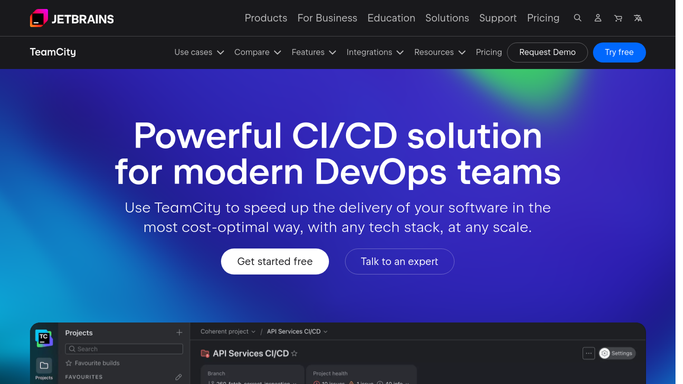Open the Support menu
Screen dimensions: 683x384
point(498,18)
